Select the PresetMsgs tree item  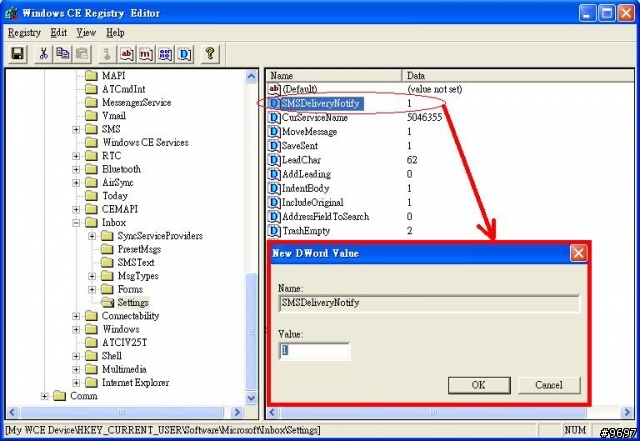[x=139, y=249]
